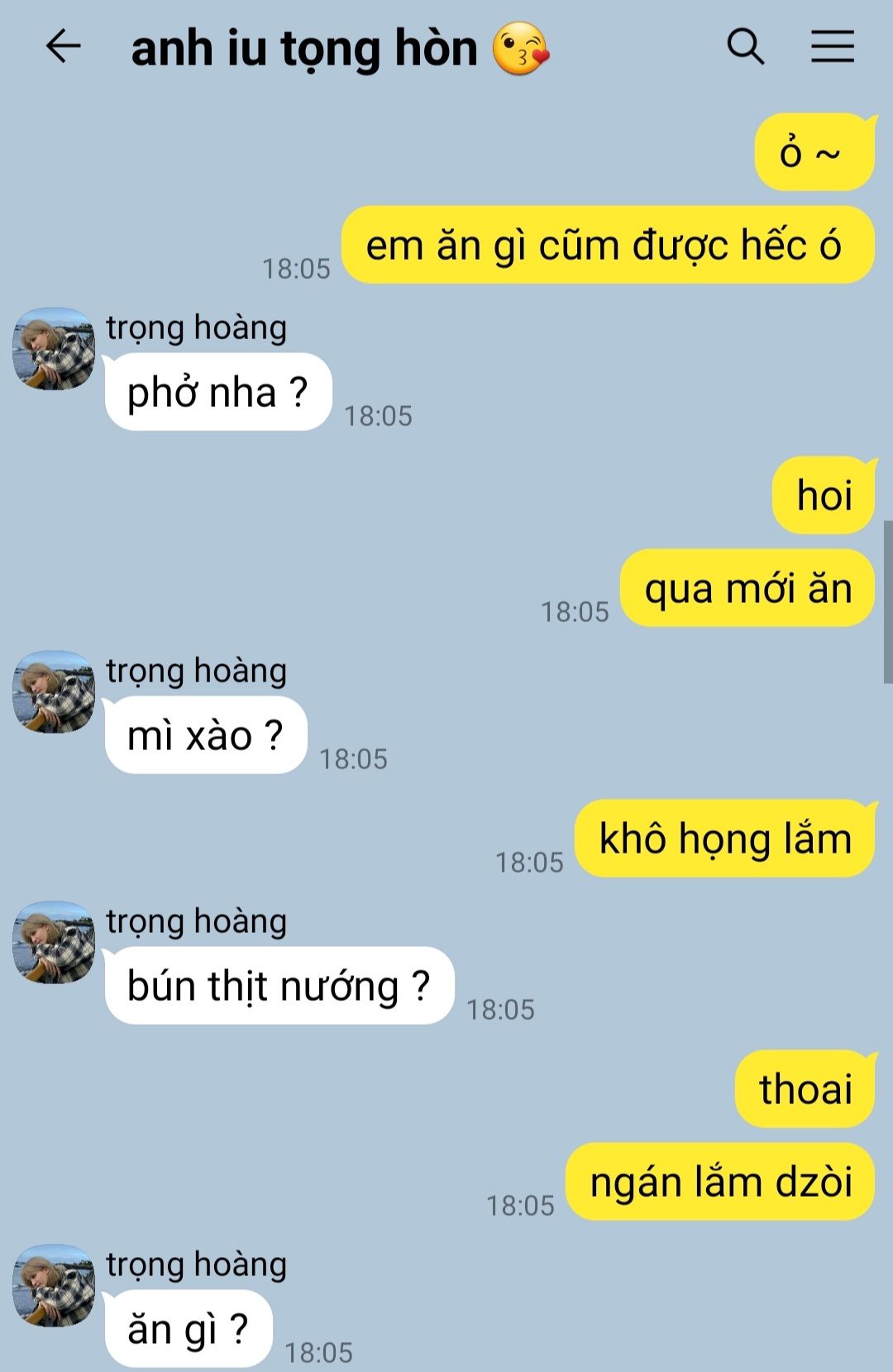Tap the 'hoi' yellow bubble
Viewport: 893px width, 1372px height.
(824, 495)
